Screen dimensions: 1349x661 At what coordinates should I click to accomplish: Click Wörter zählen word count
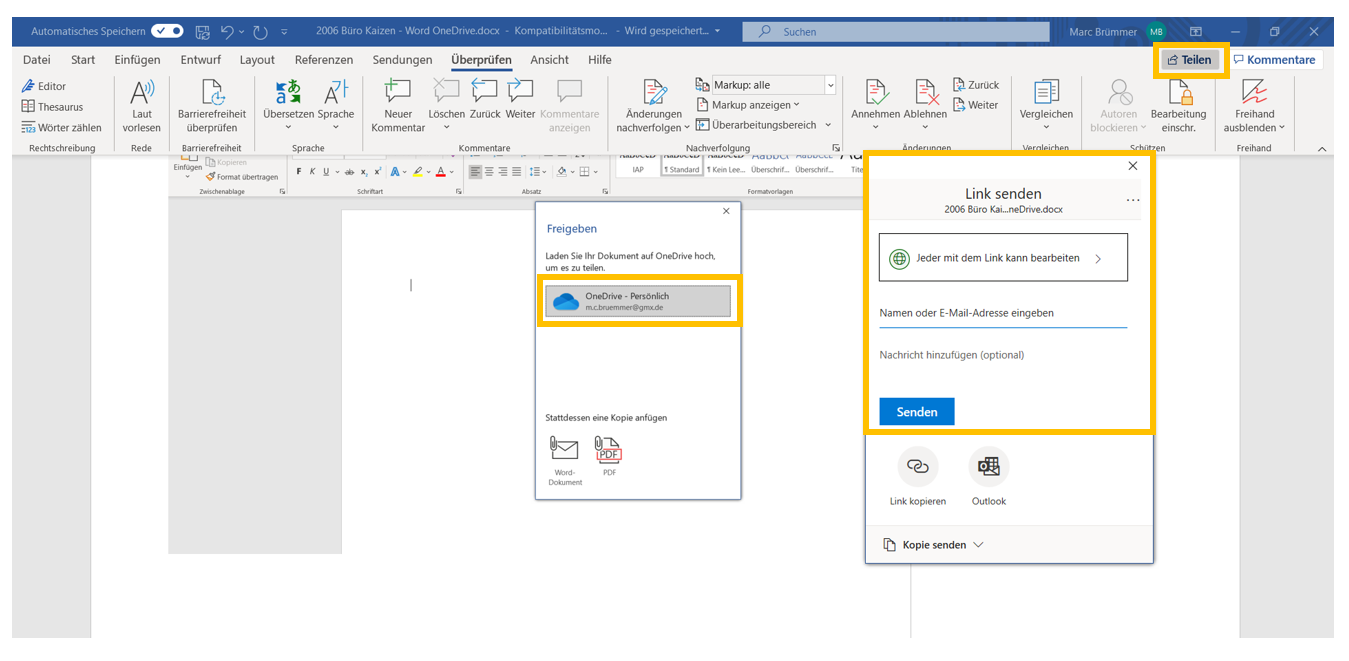click(62, 128)
